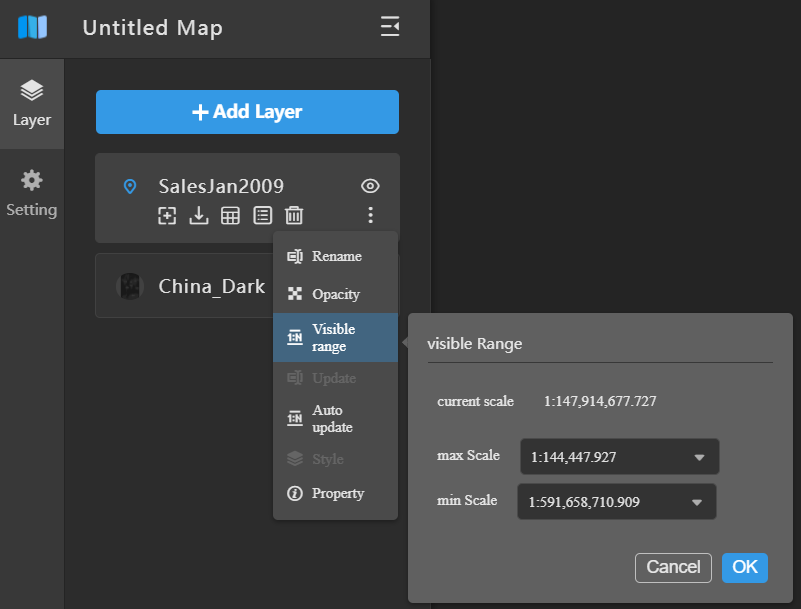
Task: Click the Add Layer button
Action: click(x=247, y=112)
